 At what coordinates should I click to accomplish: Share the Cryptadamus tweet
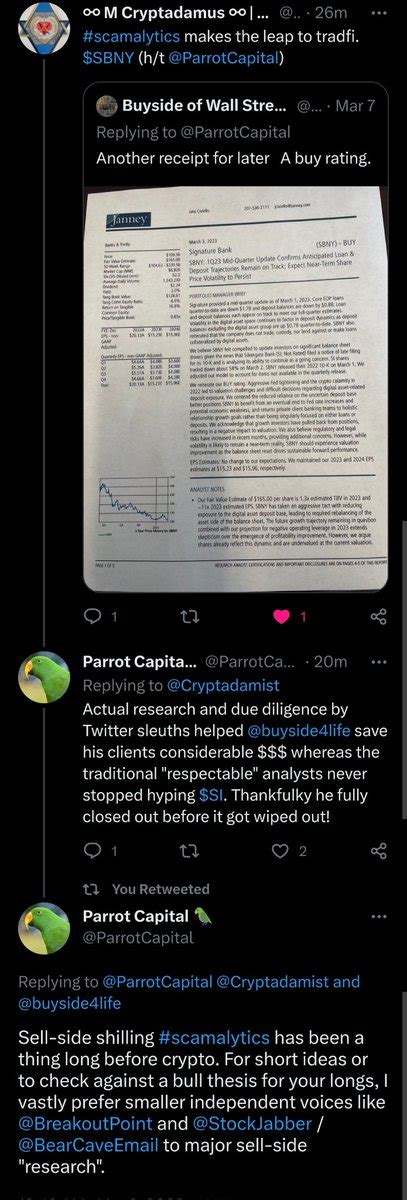point(378,616)
